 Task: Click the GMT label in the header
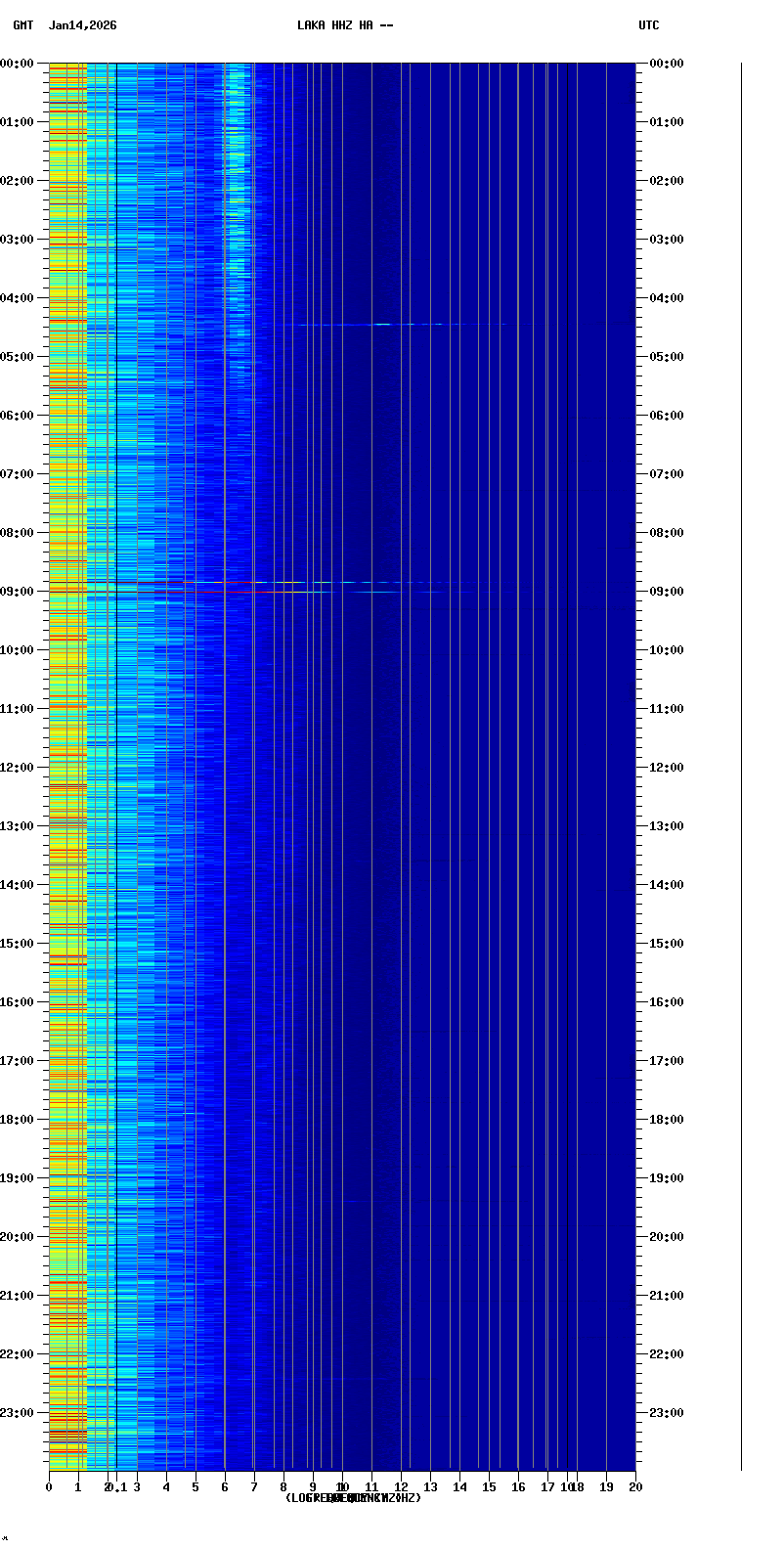pyautogui.click(x=22, y=25)
